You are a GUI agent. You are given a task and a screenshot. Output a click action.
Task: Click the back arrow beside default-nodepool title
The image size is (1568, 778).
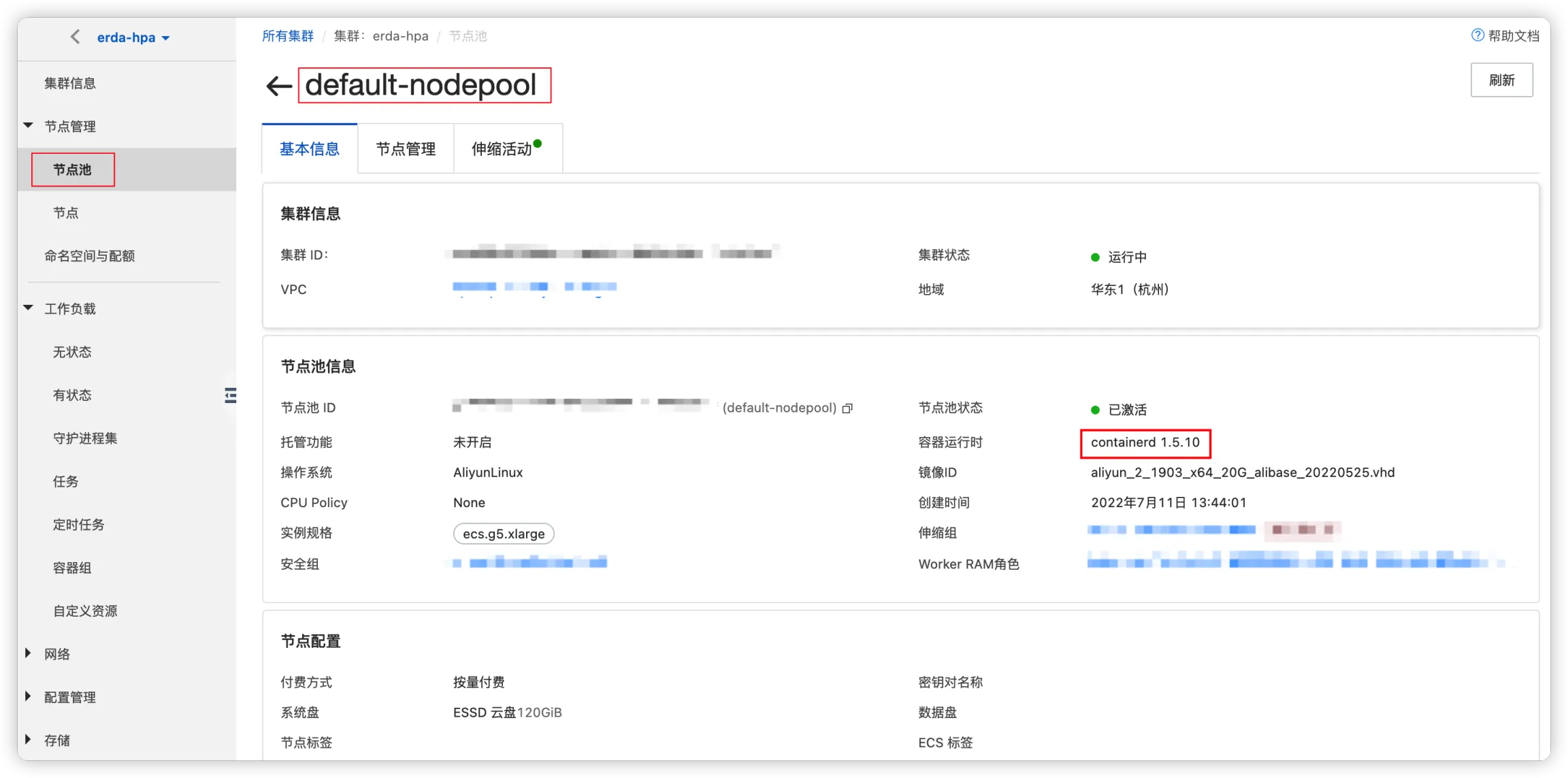(278, 86)
